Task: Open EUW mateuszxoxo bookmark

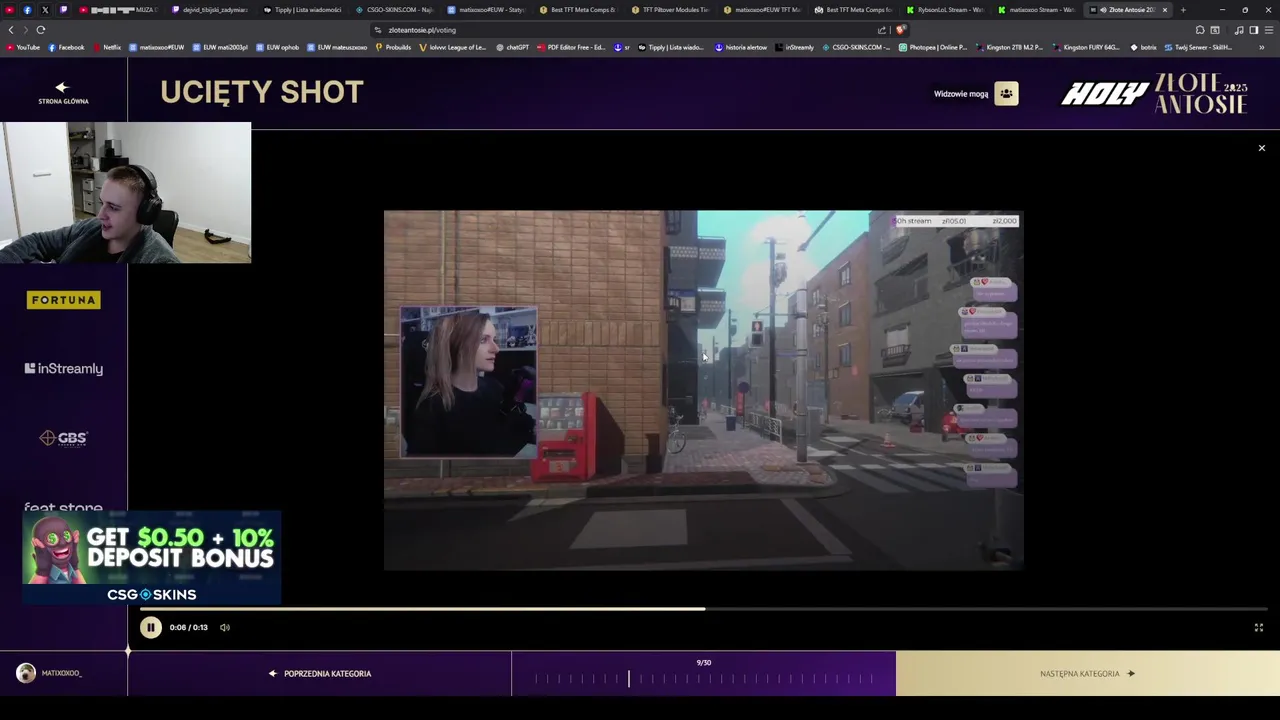Action: click(x=337, y=47)
